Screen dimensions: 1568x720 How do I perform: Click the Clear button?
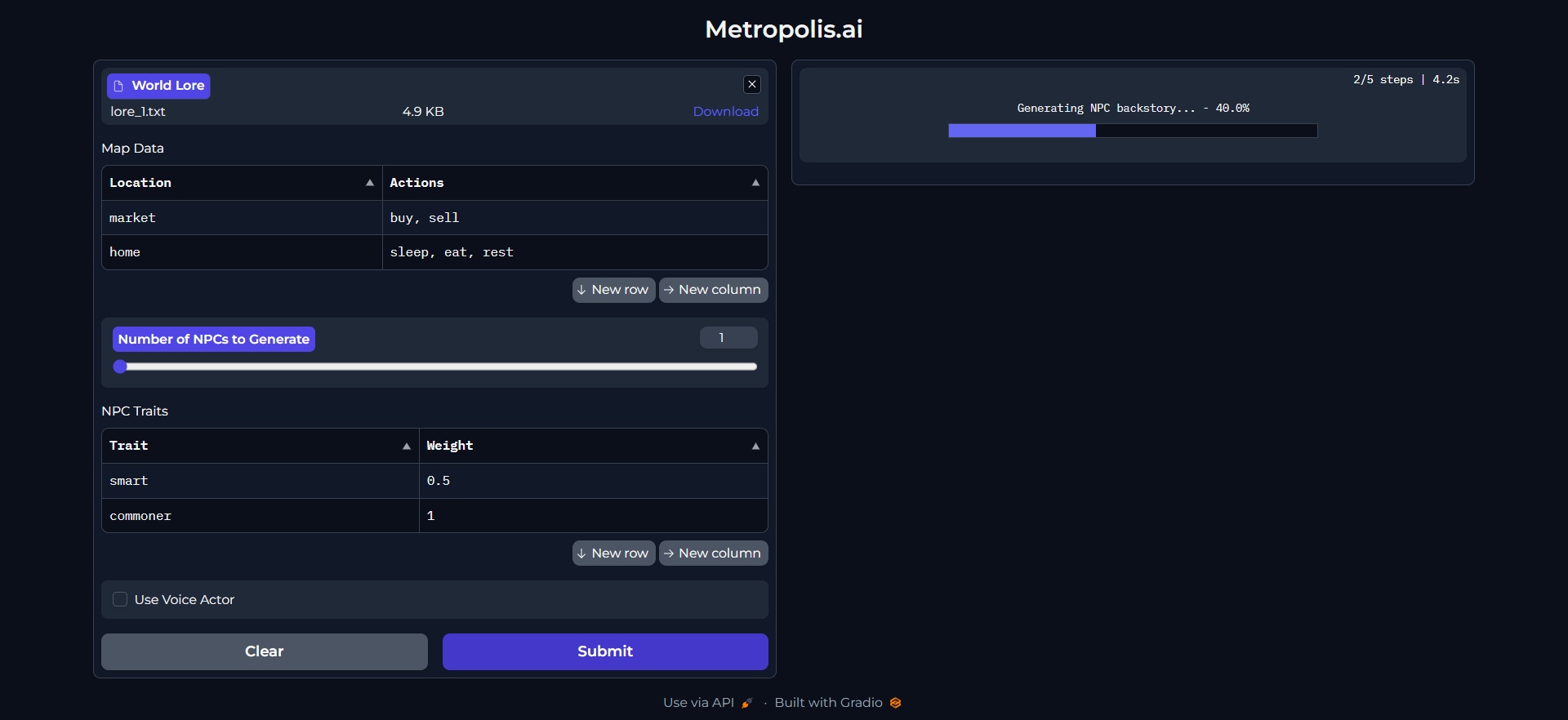click(x=265, y=651)
